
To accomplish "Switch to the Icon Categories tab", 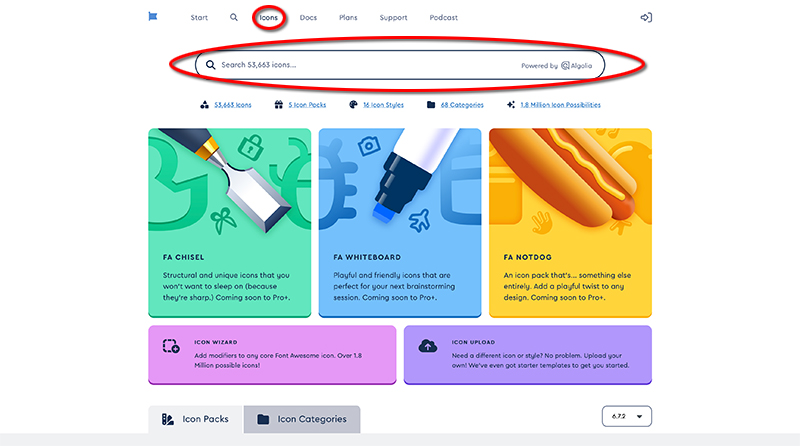I will pyautogui.click(x=303, y=419).
